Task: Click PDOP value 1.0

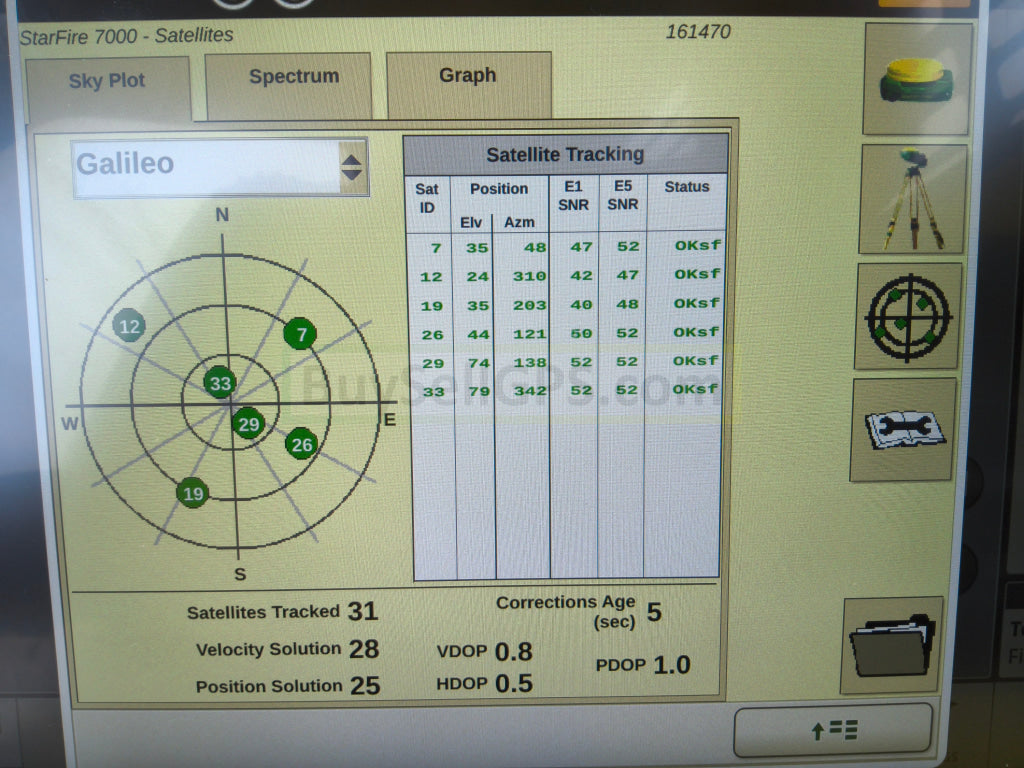Action: click(x=672, y=665)
